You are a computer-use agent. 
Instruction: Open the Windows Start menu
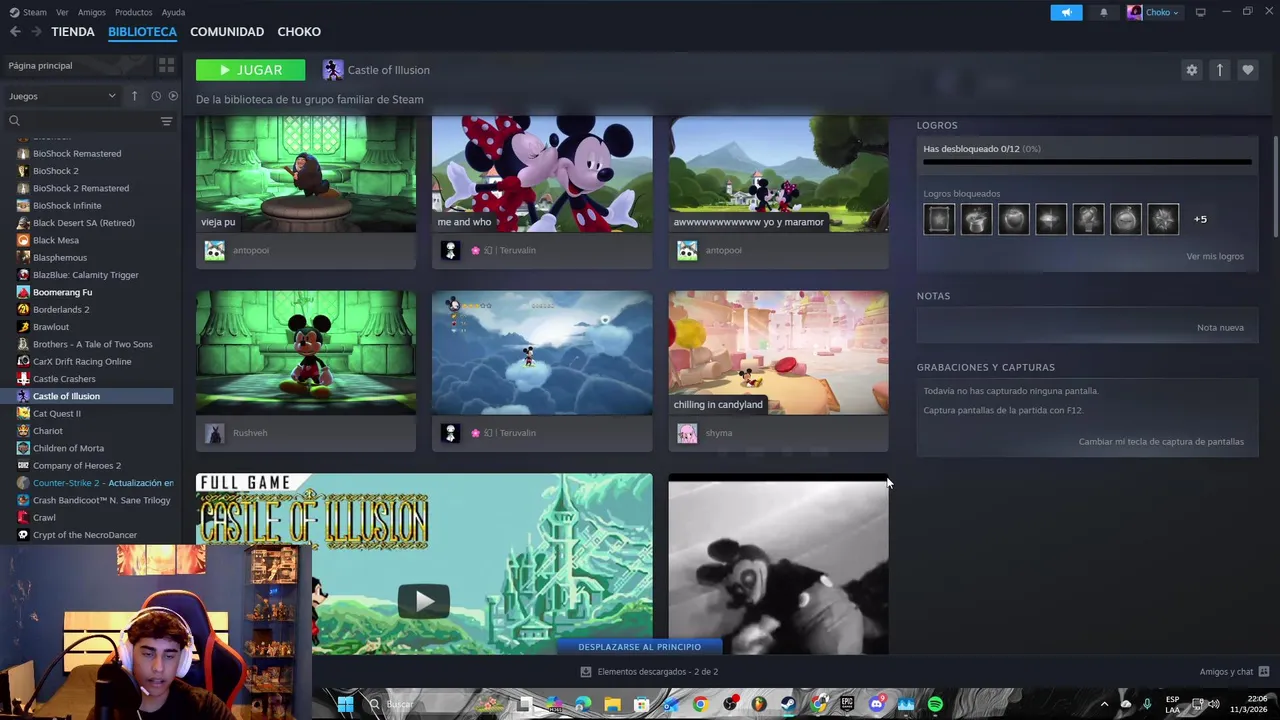(x=345, y=704)
